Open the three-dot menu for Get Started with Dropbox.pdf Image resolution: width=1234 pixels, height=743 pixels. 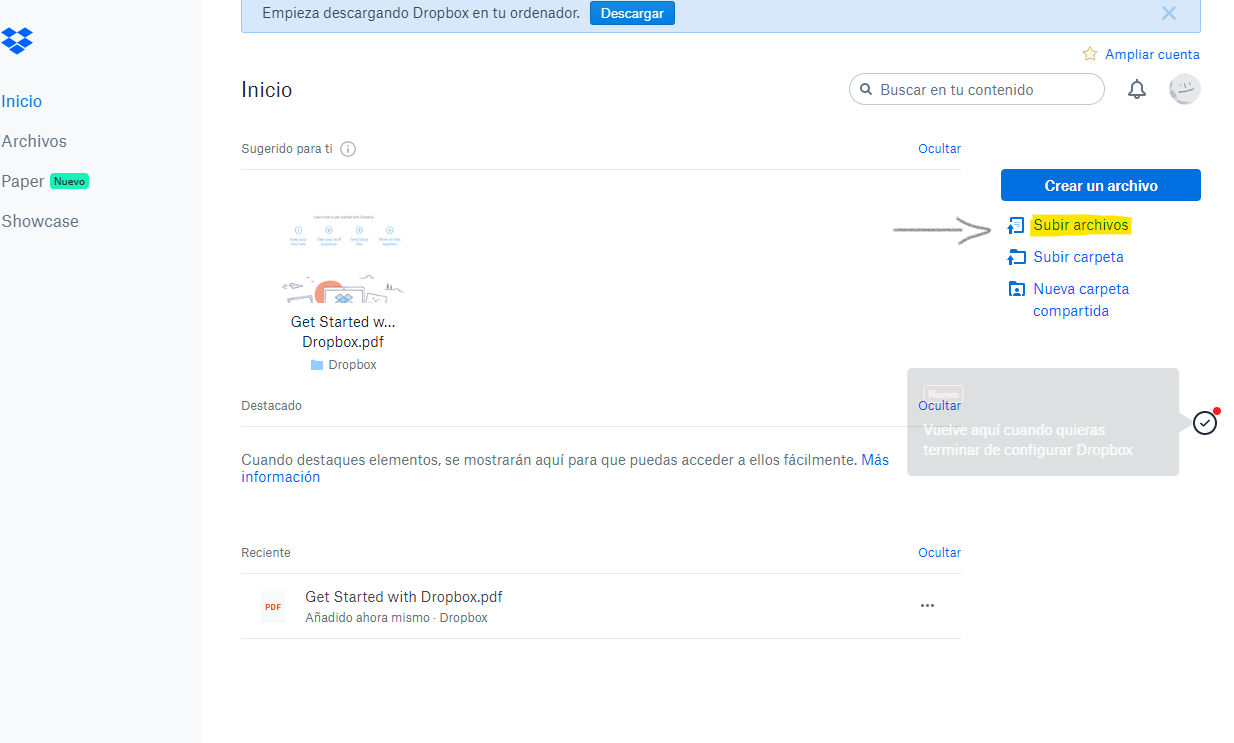[927, 605]
